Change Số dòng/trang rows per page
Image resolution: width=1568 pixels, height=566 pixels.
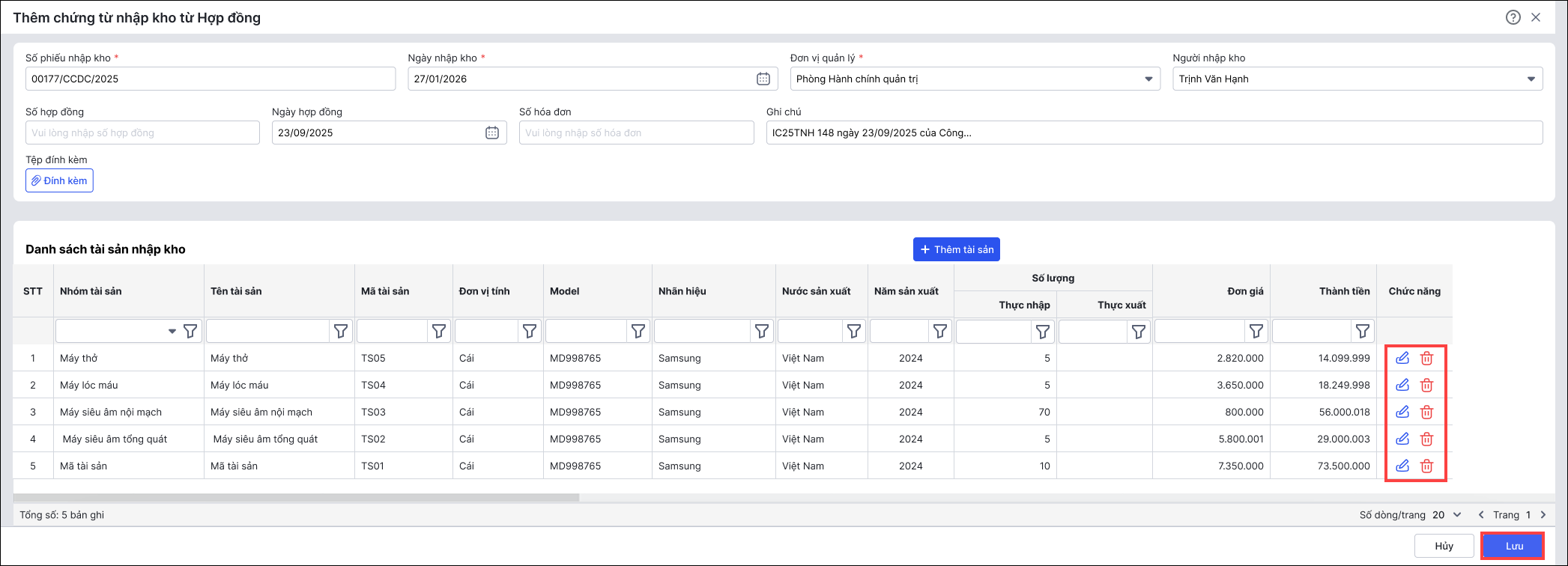(1447, 514)
